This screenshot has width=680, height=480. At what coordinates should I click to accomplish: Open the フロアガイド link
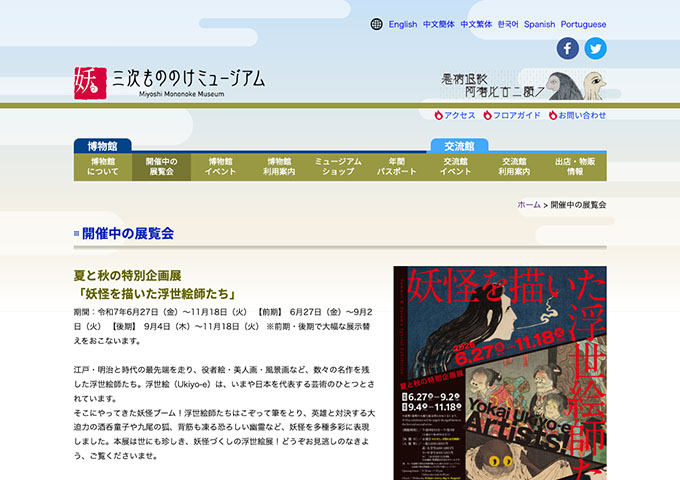click(x=517, y=115)
